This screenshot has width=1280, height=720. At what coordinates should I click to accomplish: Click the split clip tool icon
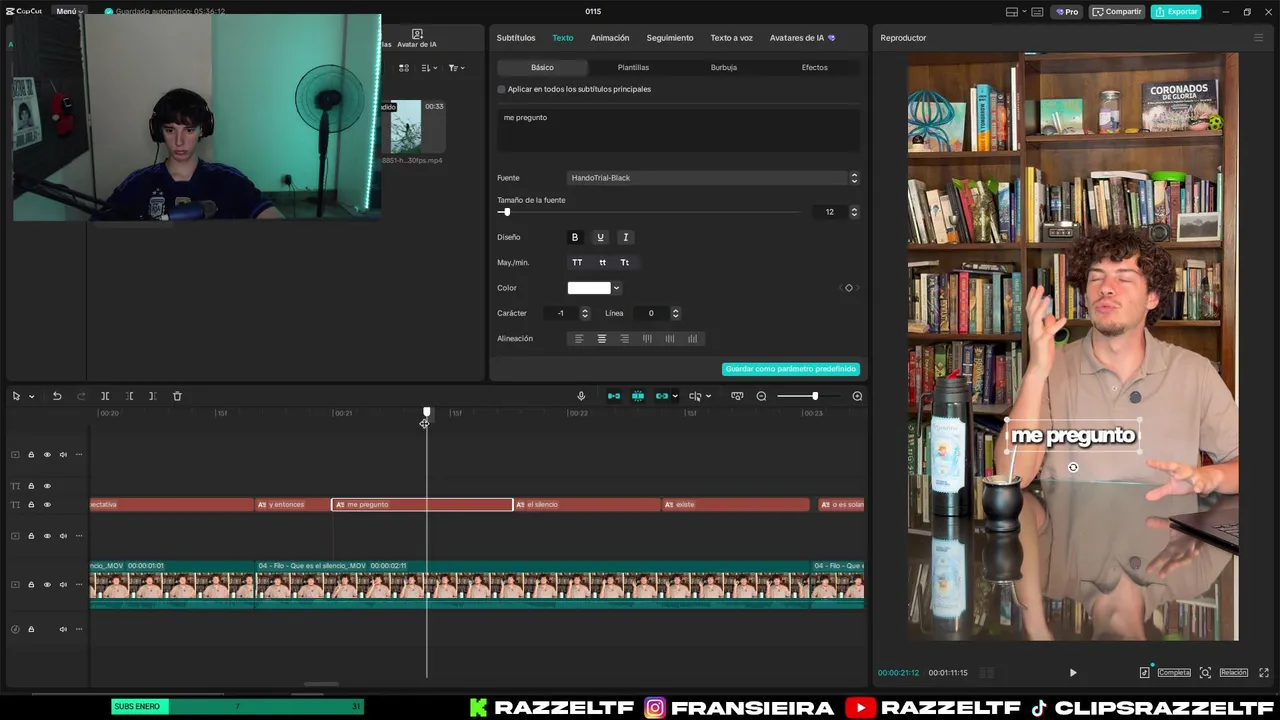click(105, 396)
